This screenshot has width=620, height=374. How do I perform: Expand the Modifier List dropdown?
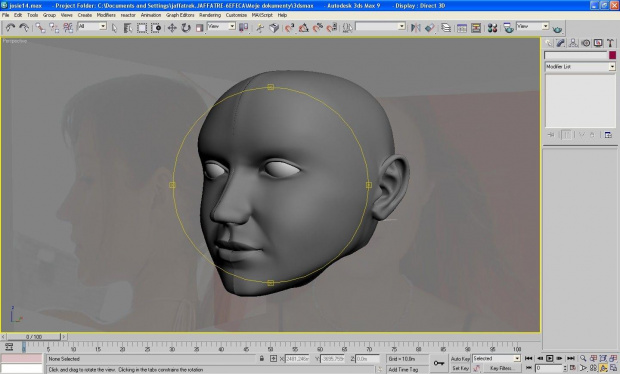coord(580,67)
